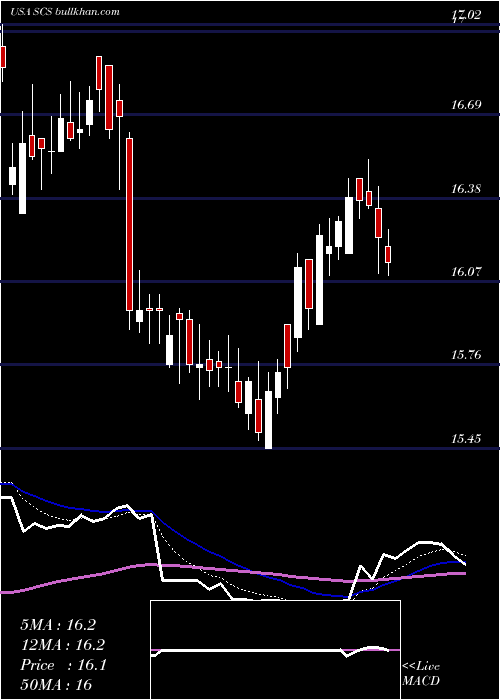Select the 16.07 price axis label

click(466, 271)
